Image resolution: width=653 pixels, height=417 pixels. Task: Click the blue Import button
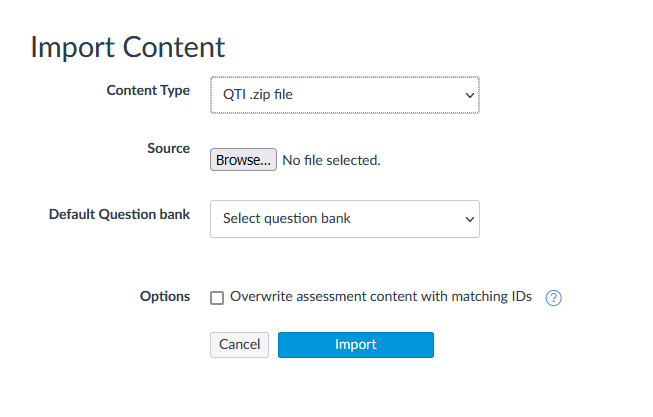click(x=356, y=345)
